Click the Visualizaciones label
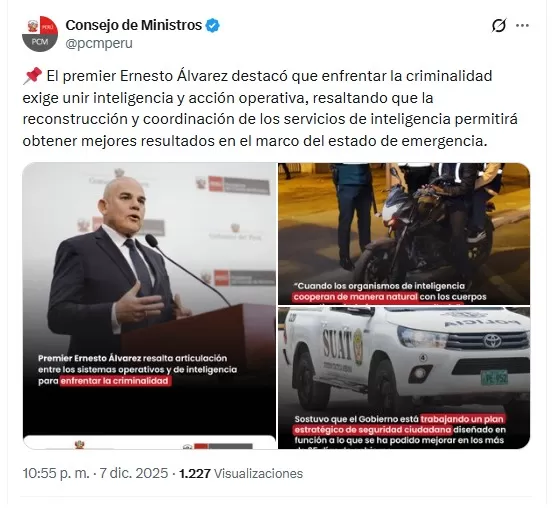 [258, 474]
